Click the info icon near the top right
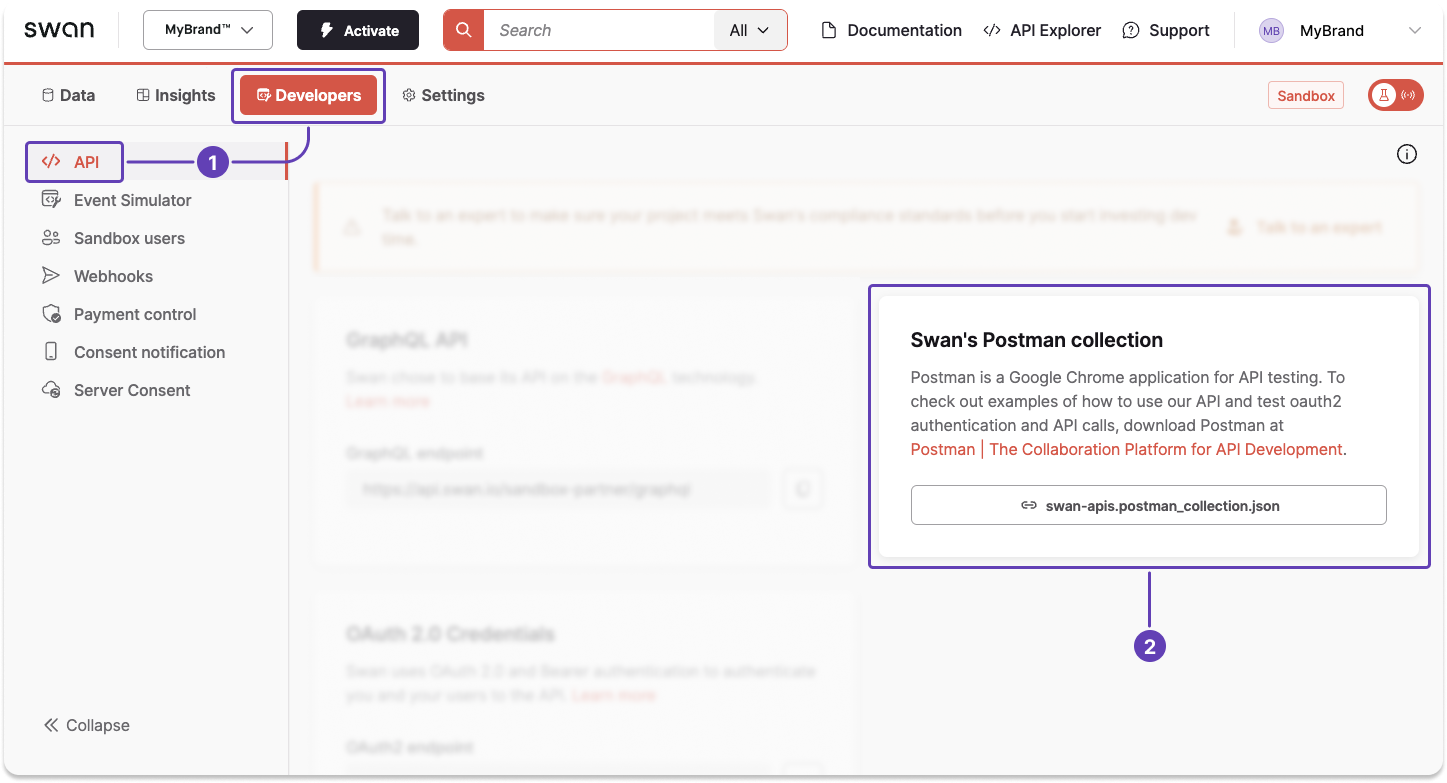 [x=1407, y=154]
